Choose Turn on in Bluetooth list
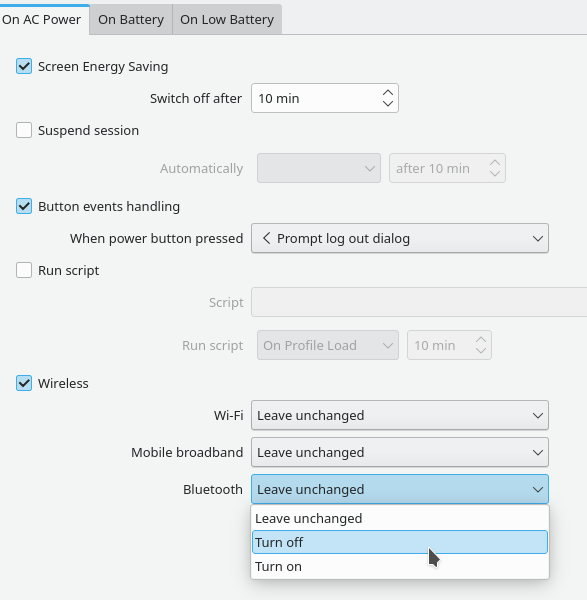 click(x=399, y=566)
